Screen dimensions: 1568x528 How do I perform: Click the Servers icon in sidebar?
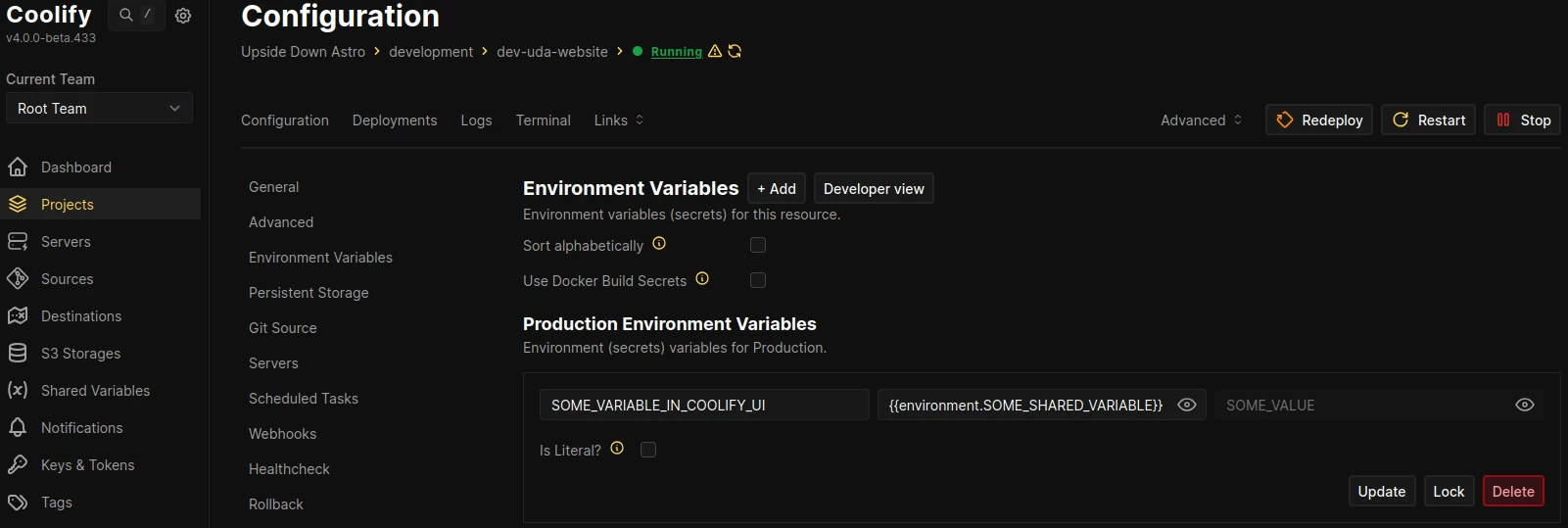click(x=18, y=242)
